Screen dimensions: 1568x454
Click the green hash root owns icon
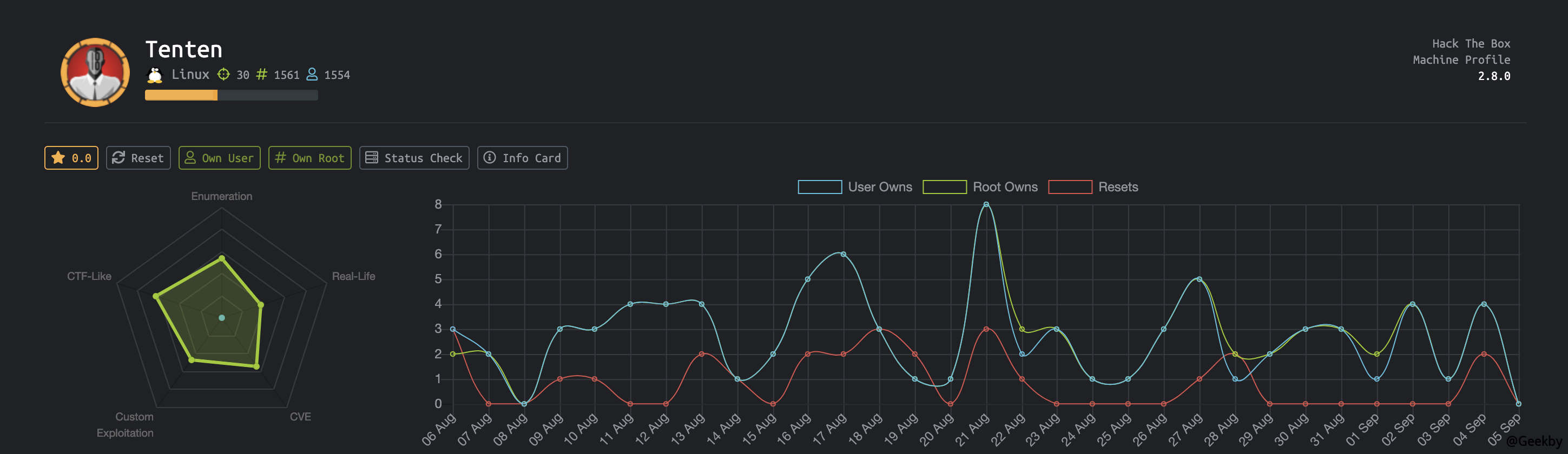pyautogui.click(x=262, y=74)
